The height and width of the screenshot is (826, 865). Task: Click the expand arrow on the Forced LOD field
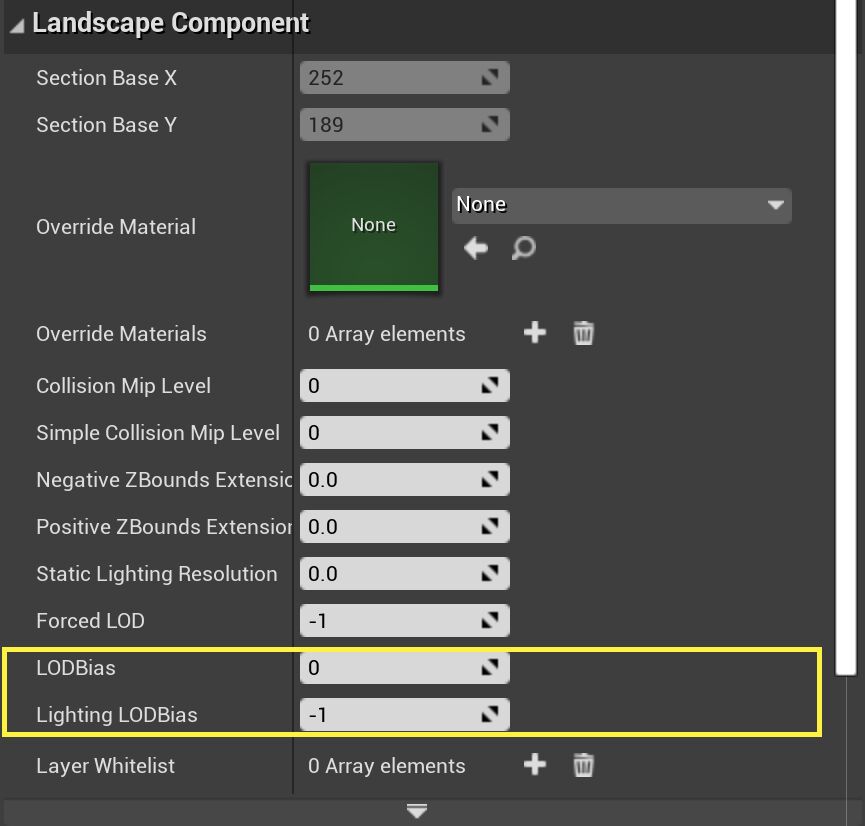(491, 620)
